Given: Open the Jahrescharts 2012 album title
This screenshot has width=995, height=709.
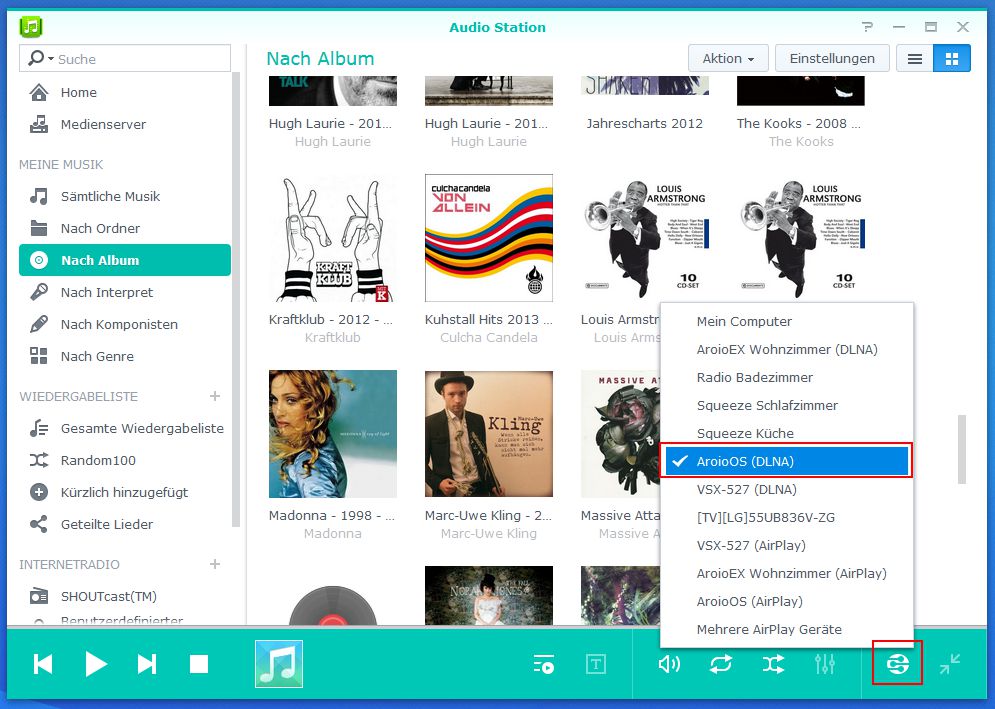Looking at the screenshot, I should (x=645, y=124).
